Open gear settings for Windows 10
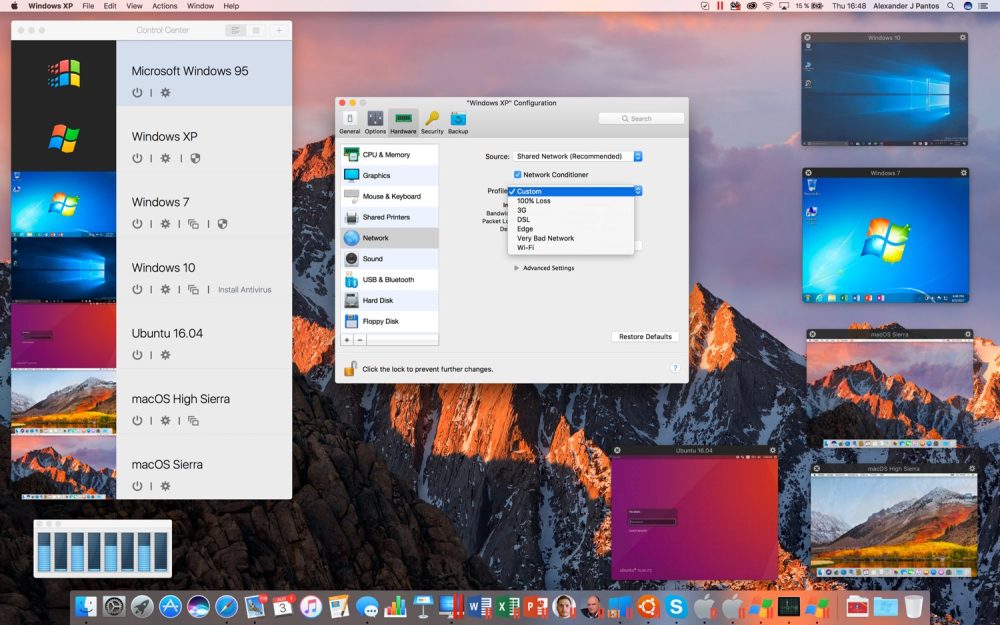 click(165, 290)
